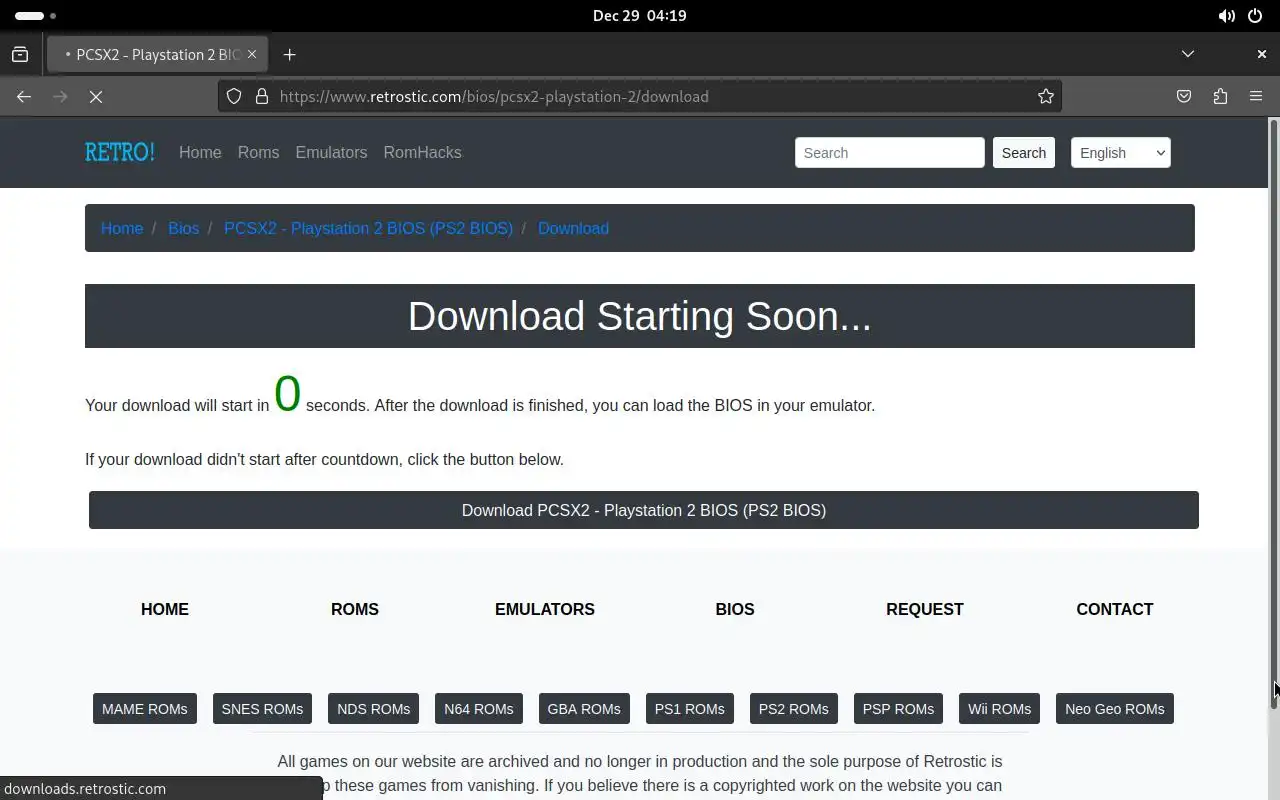
Task: Select the PCSX2 - Playstation 2 tab
Action: click(x=158, y=54)
